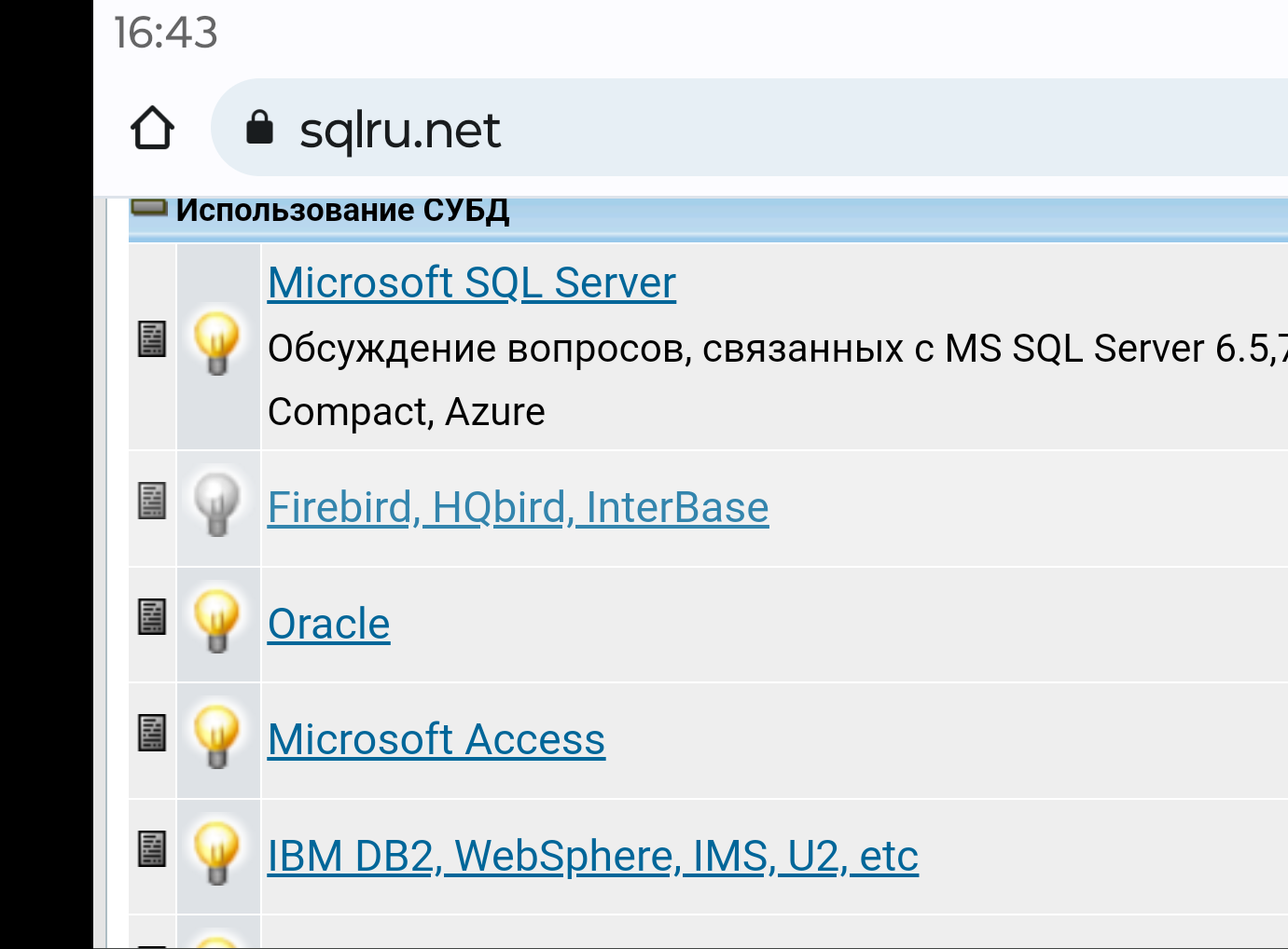The image size is (1288, 949).
Task: Click document icon in Firebird row
Action: click(152, 501)
